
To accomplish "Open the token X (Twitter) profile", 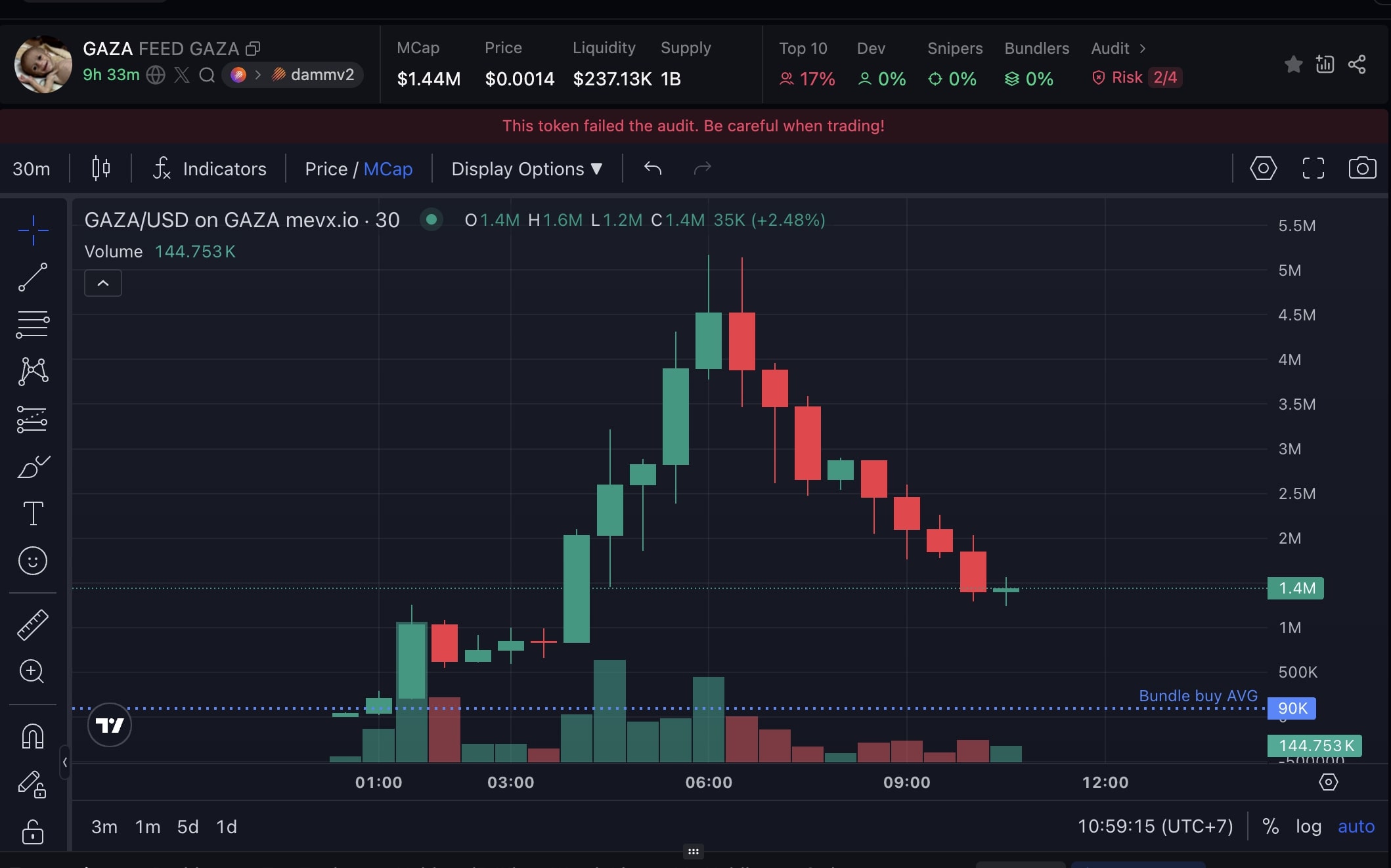I will point(182,75).
